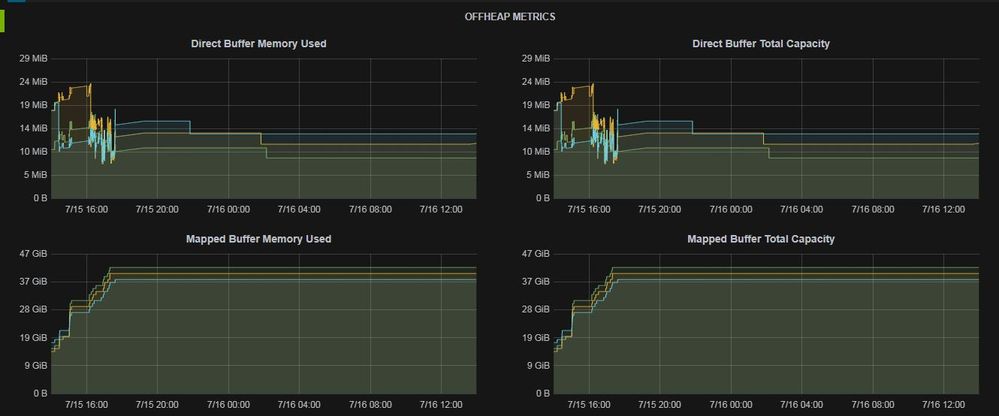Screen dimensions: 999x416
Task: Click 10 MiB label in Direct Buffer Memory Used
Action: coord(34,152)
